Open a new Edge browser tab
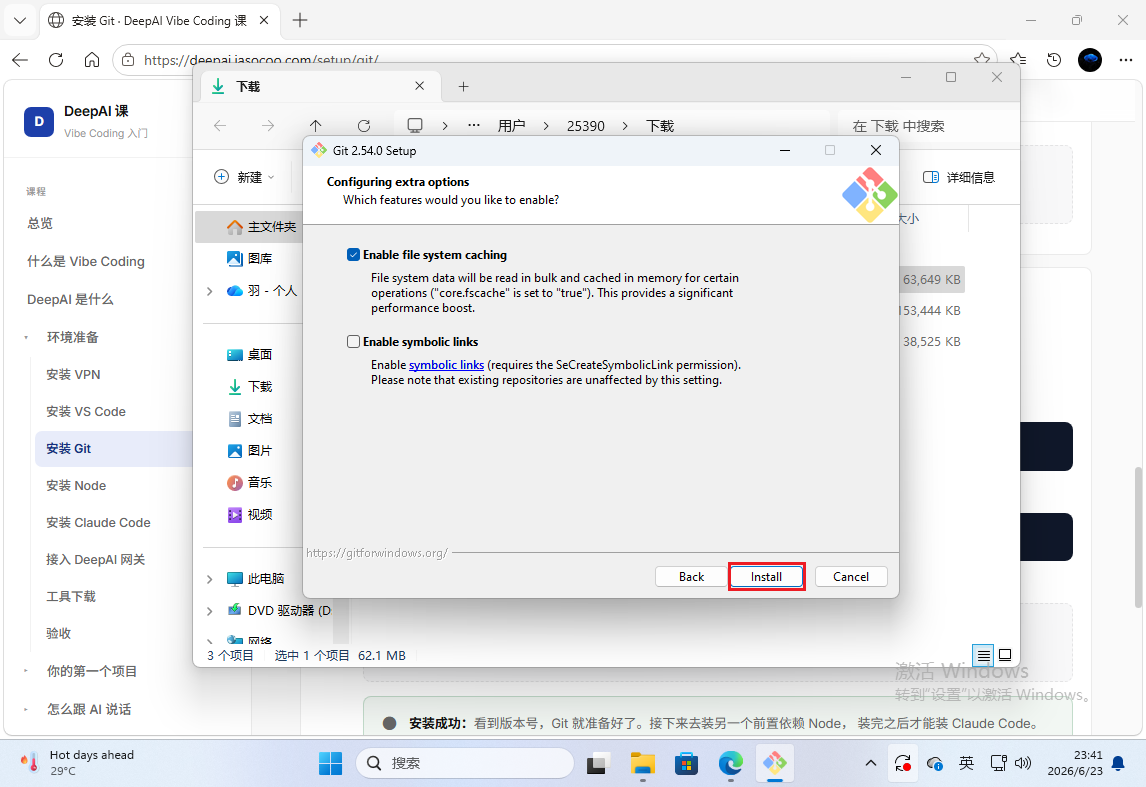Screen dimensions: 1146x787 [x=300, y=20]
